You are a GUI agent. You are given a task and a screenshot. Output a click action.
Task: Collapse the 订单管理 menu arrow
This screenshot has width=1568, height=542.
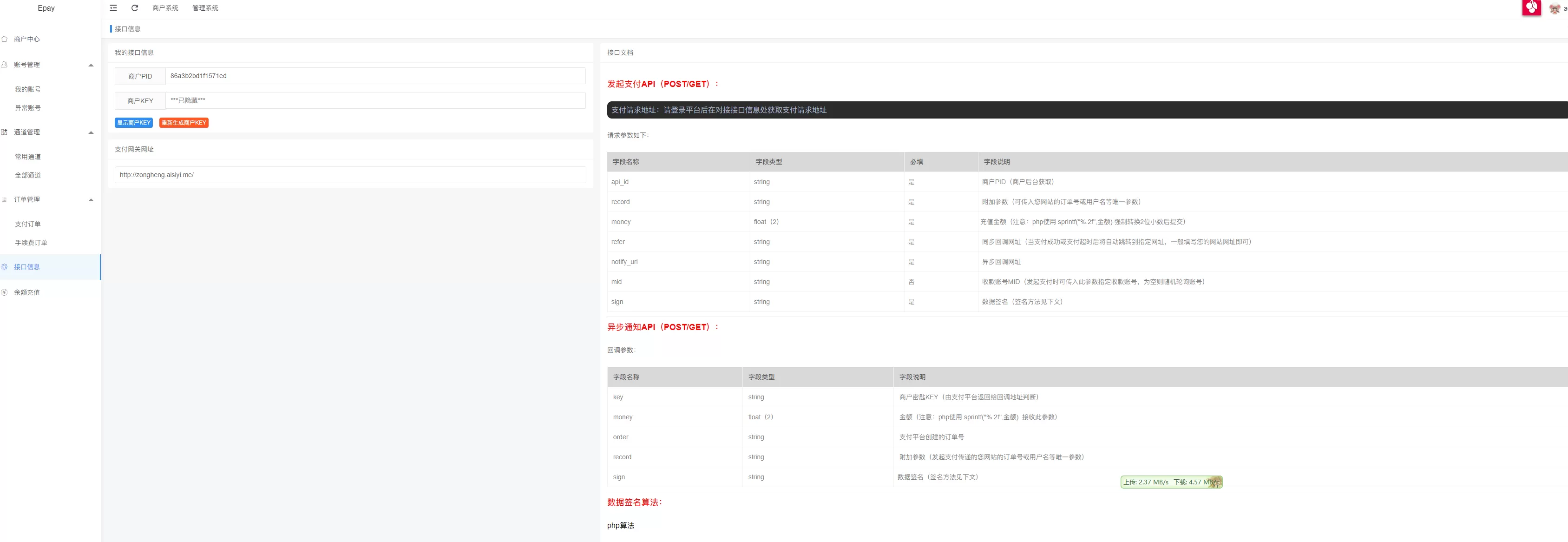[x=91, y=200]
